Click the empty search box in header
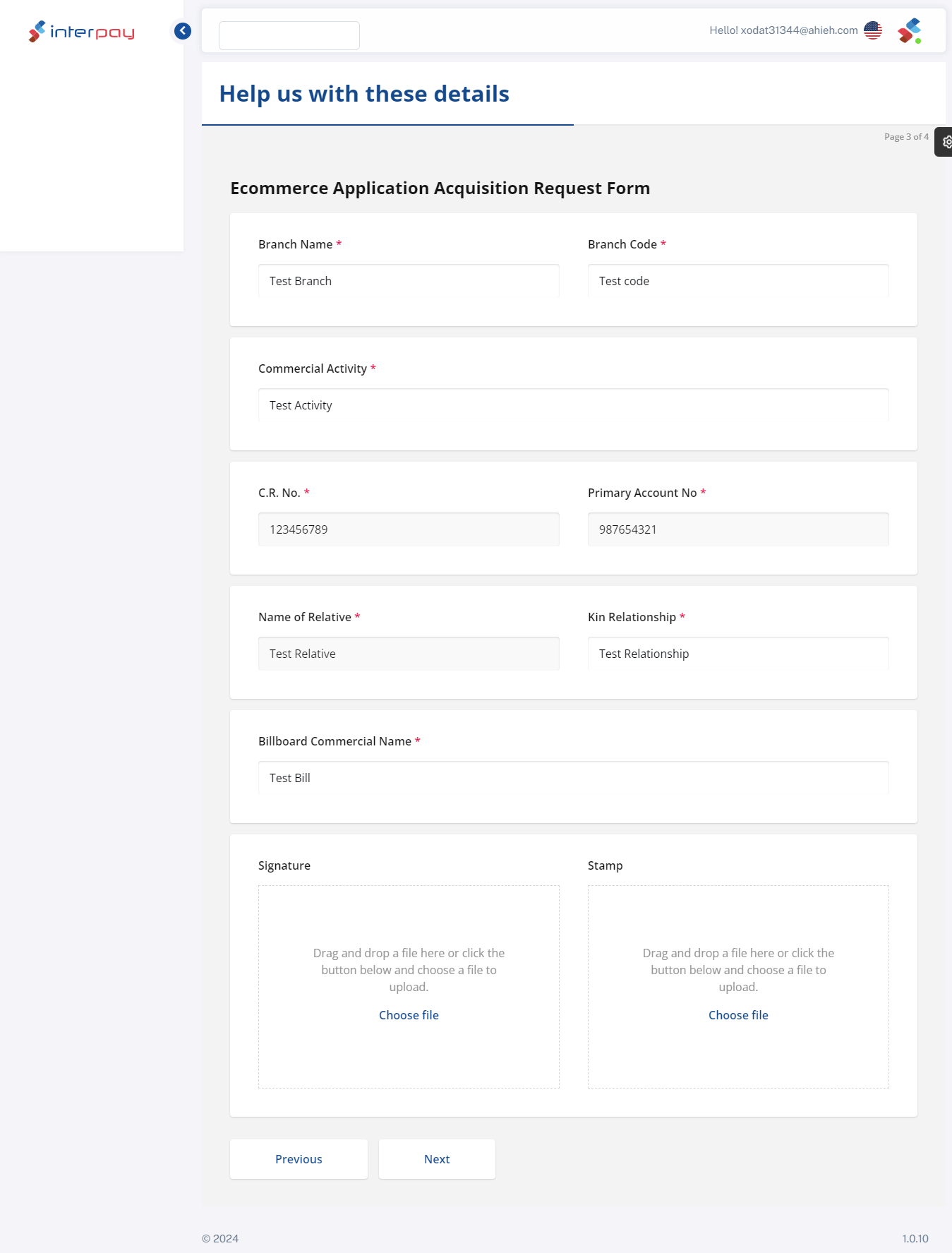This screenshot has width=952, height=1253. point(289,35)
